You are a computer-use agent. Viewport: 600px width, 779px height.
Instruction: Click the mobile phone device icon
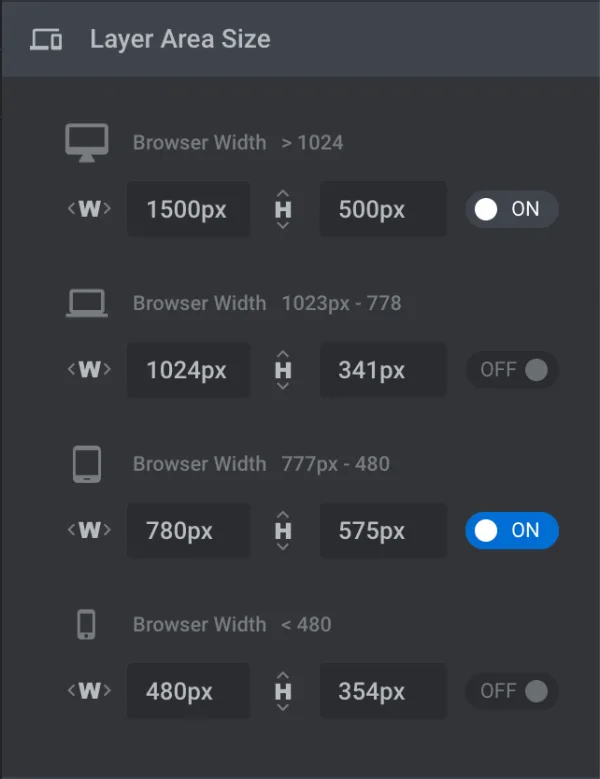click(x=86, y=625)
